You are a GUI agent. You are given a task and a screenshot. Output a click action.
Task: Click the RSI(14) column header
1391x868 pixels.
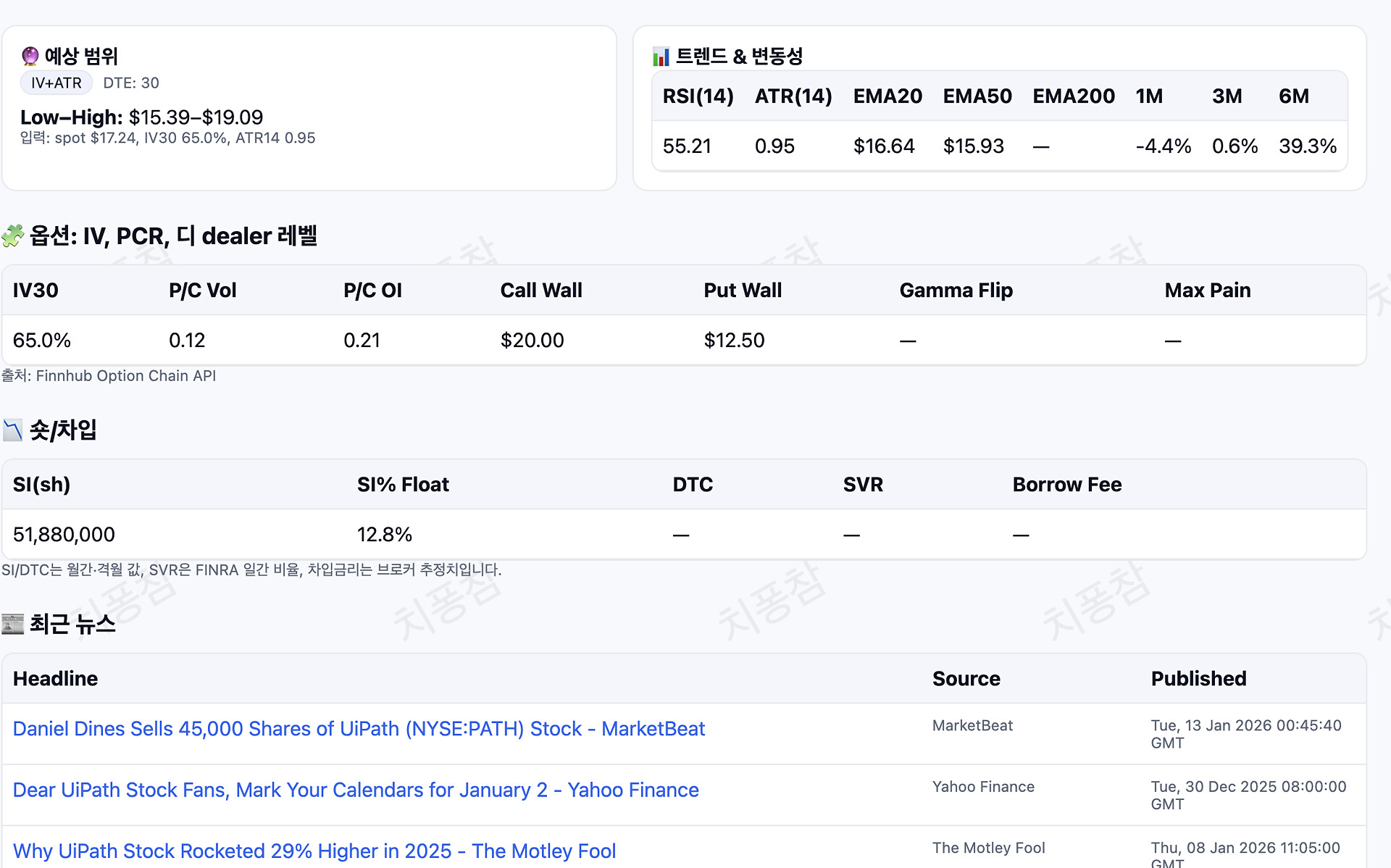(x=698, y=96)
